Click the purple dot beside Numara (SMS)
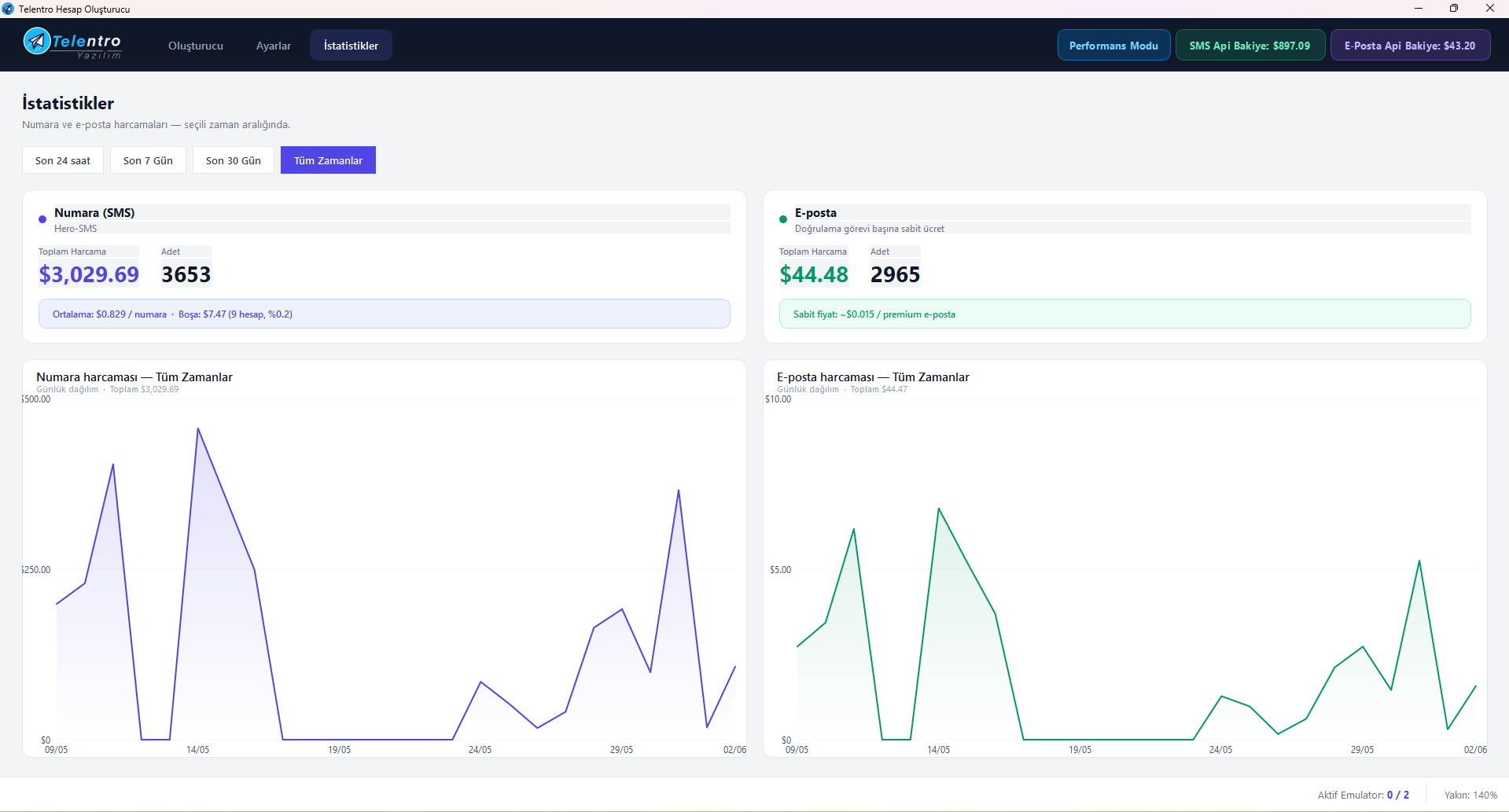This screenshot has height=812, width=1509. 42,219
